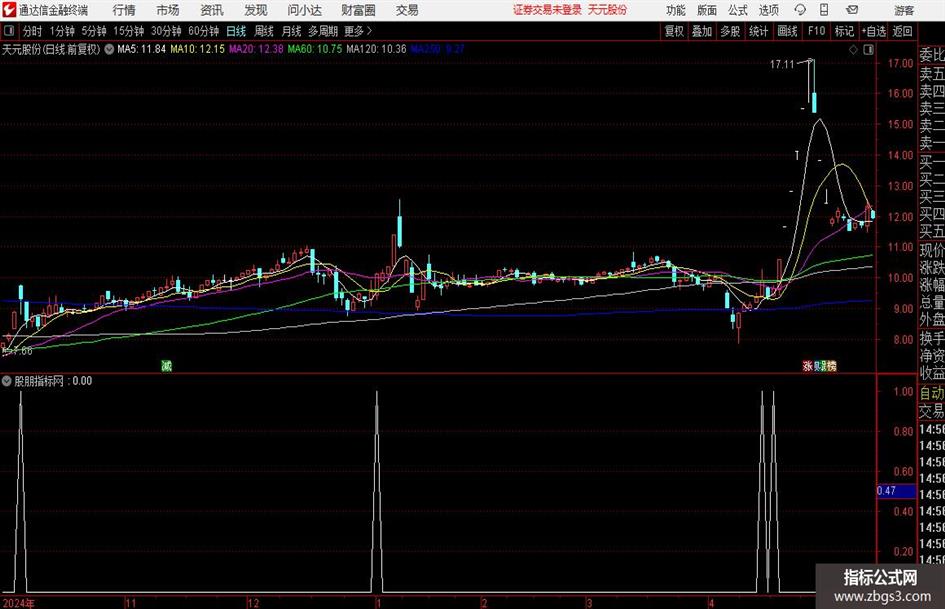Click the 标记 mark button
Screen dimensions: 945x609
click(x=844, y=31)
